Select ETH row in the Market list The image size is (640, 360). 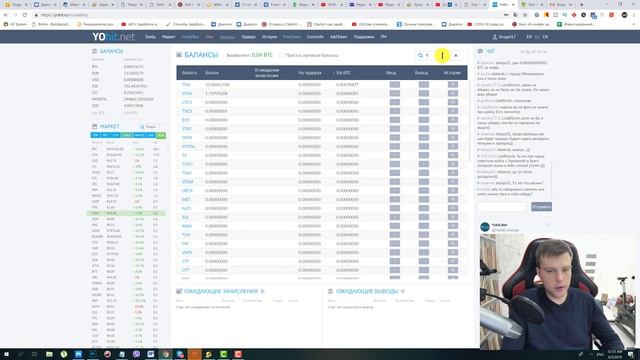[127, 155]
